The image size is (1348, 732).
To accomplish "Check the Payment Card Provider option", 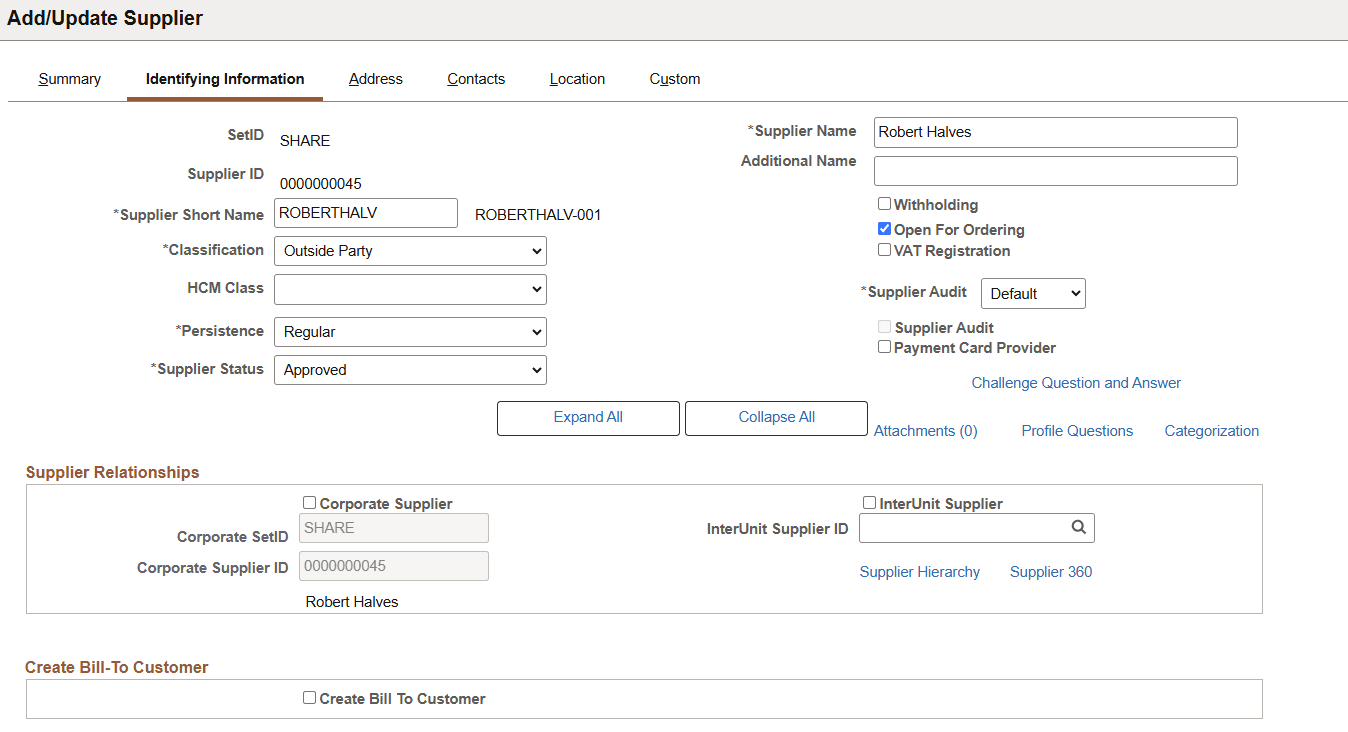I will (x=884, y=346).
